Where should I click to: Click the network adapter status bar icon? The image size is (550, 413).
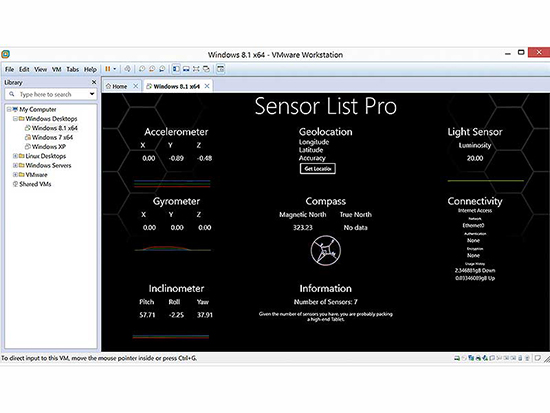471,358
